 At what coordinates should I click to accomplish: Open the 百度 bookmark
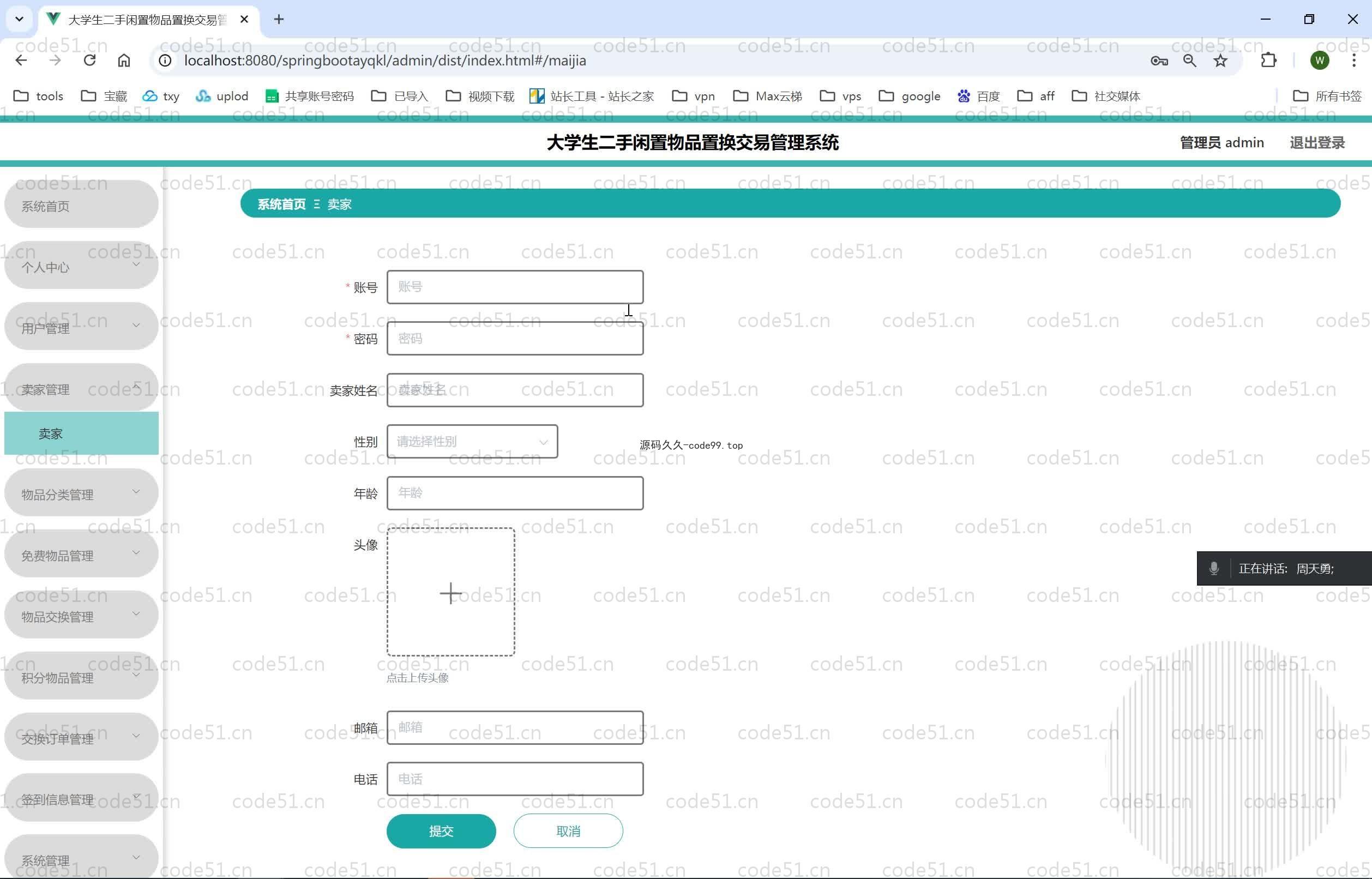(979, 96)
